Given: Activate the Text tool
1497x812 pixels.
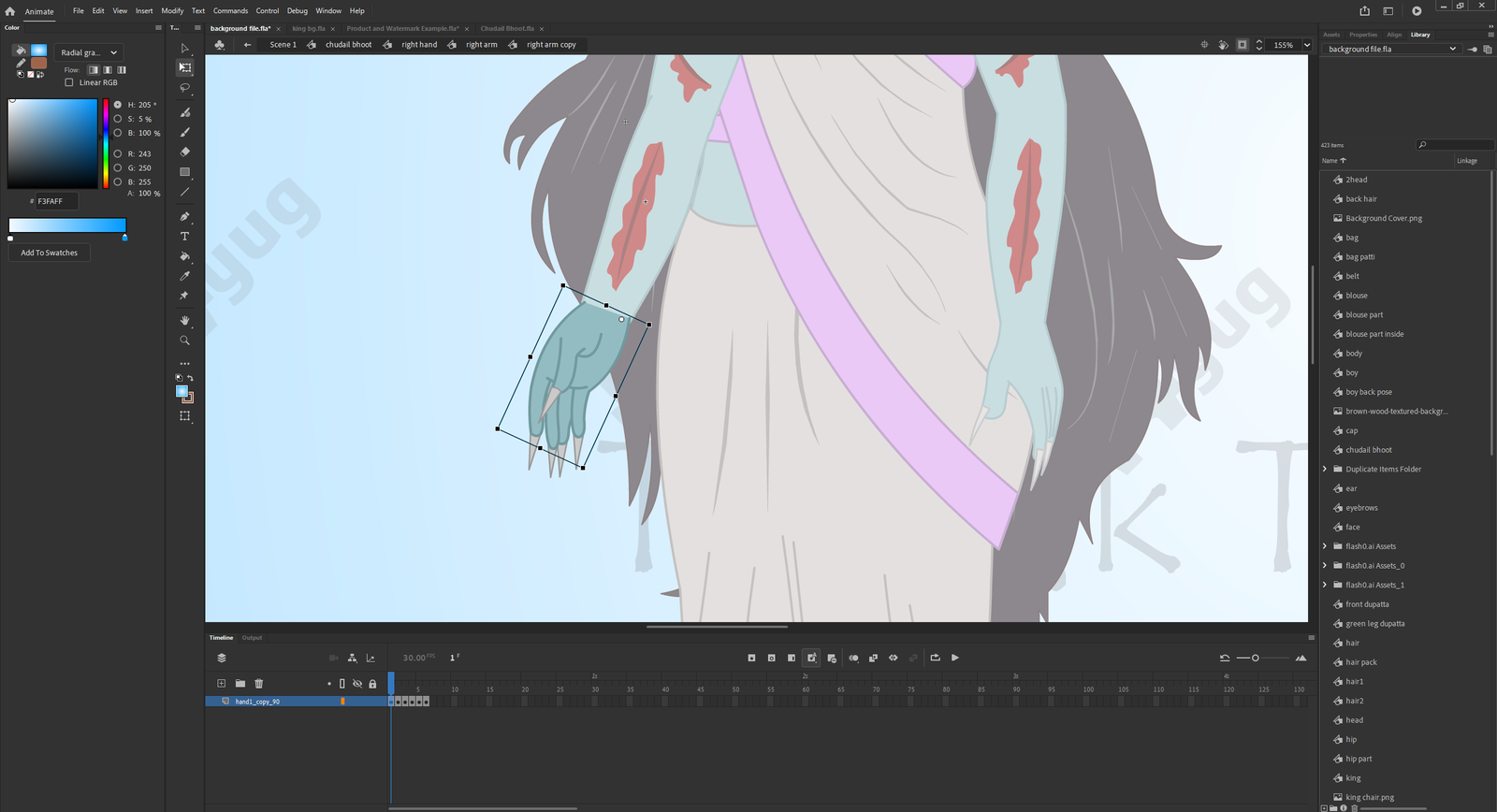Looking at the screenshot, I should [x=184, y=237].
